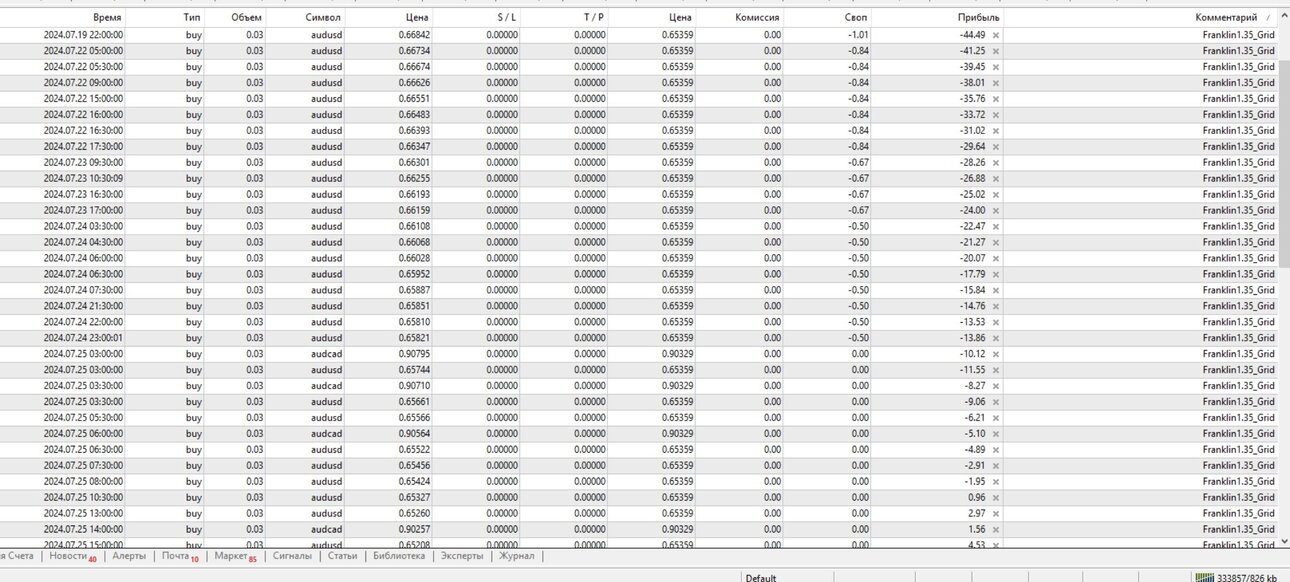Close the order with profit -35.76
This screenshot has height=582, width=1290.
pos(995,99)
